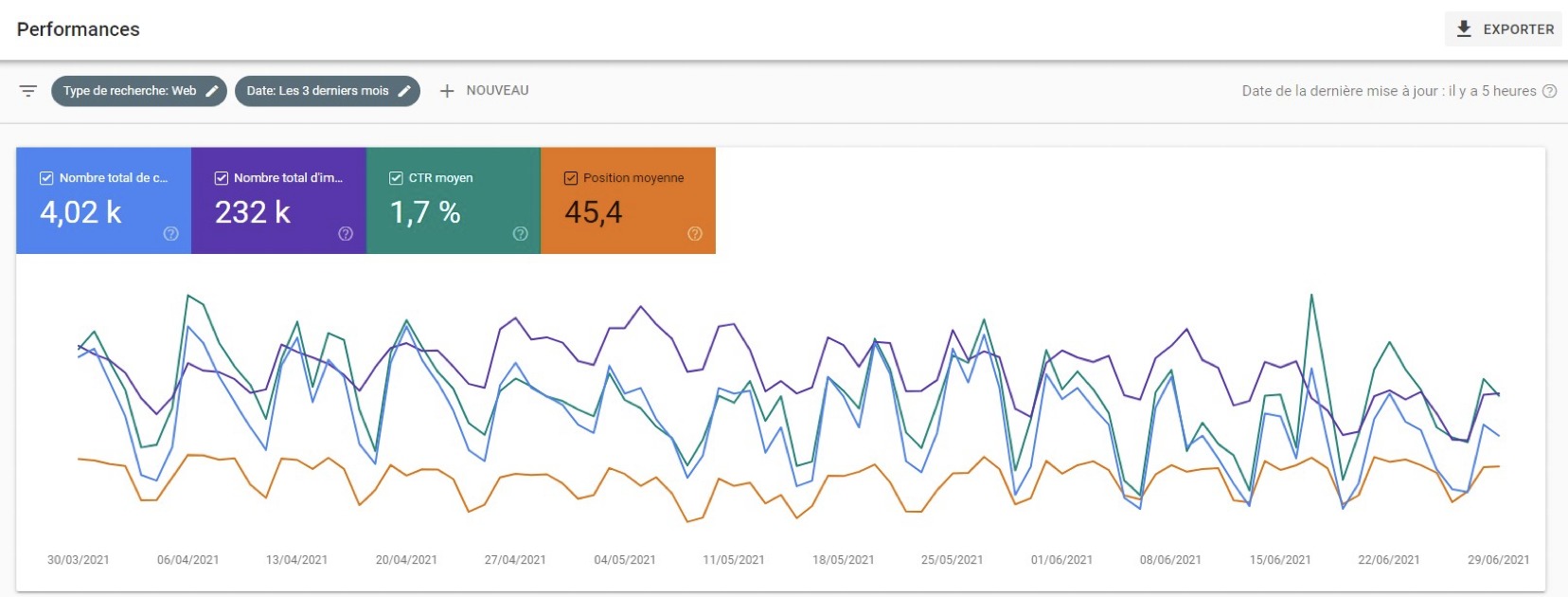
Task: Click the 11/05/2021 date on chart axis
Action: [734, 560]
